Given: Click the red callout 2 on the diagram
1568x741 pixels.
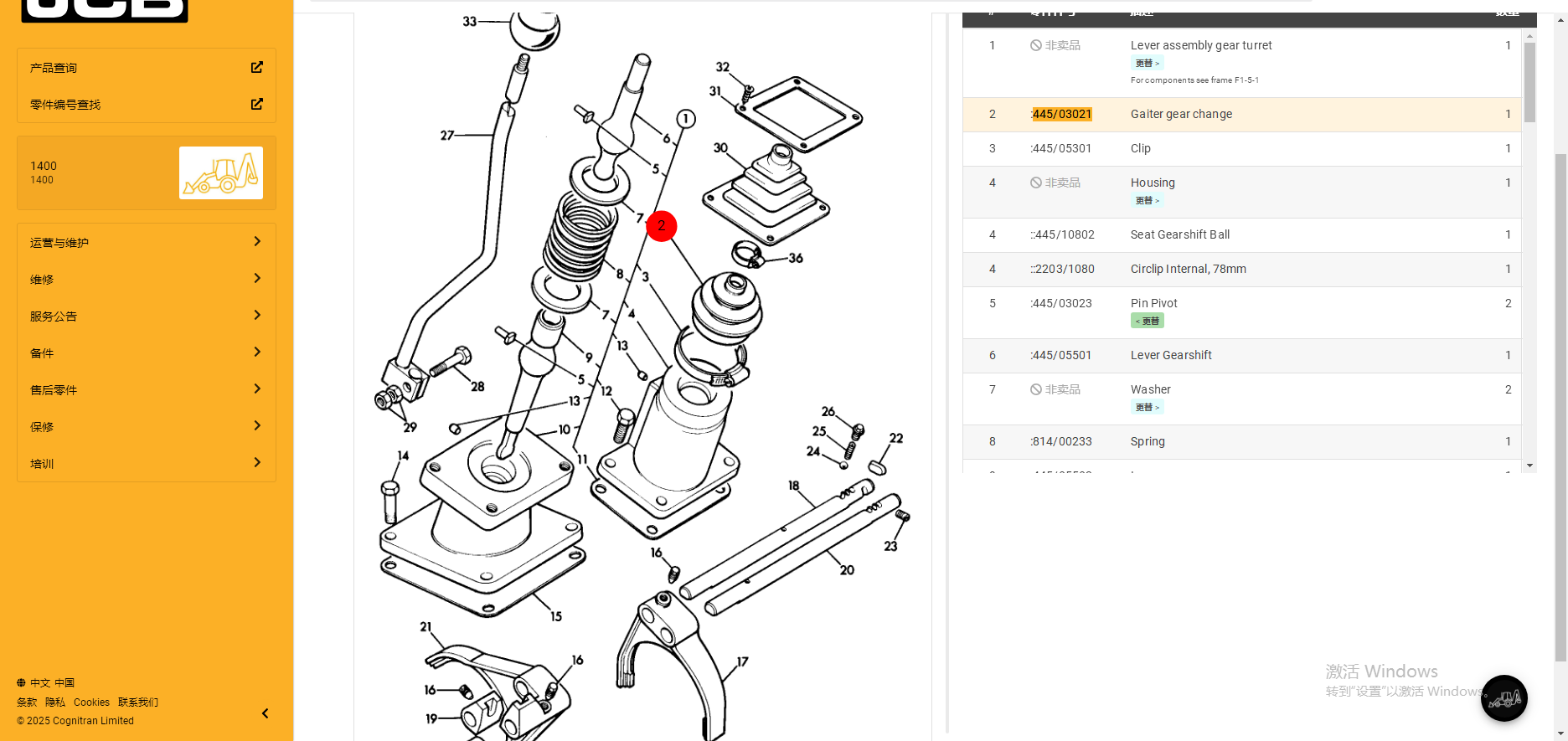Looking at the screenshot, I should [x=661, y=226].
